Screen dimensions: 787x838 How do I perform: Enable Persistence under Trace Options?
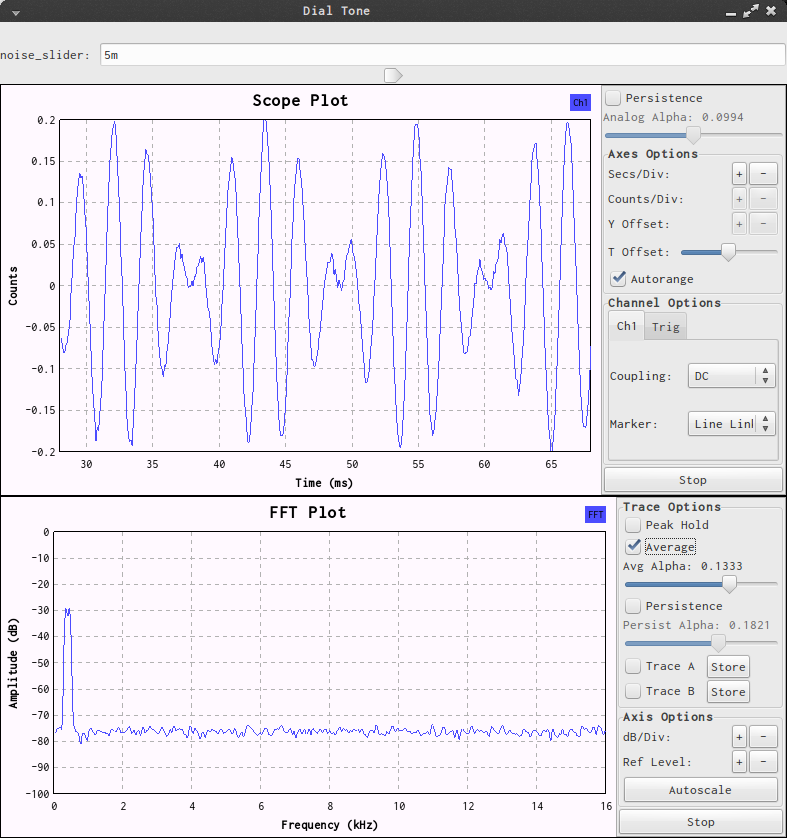pos(633,606)
